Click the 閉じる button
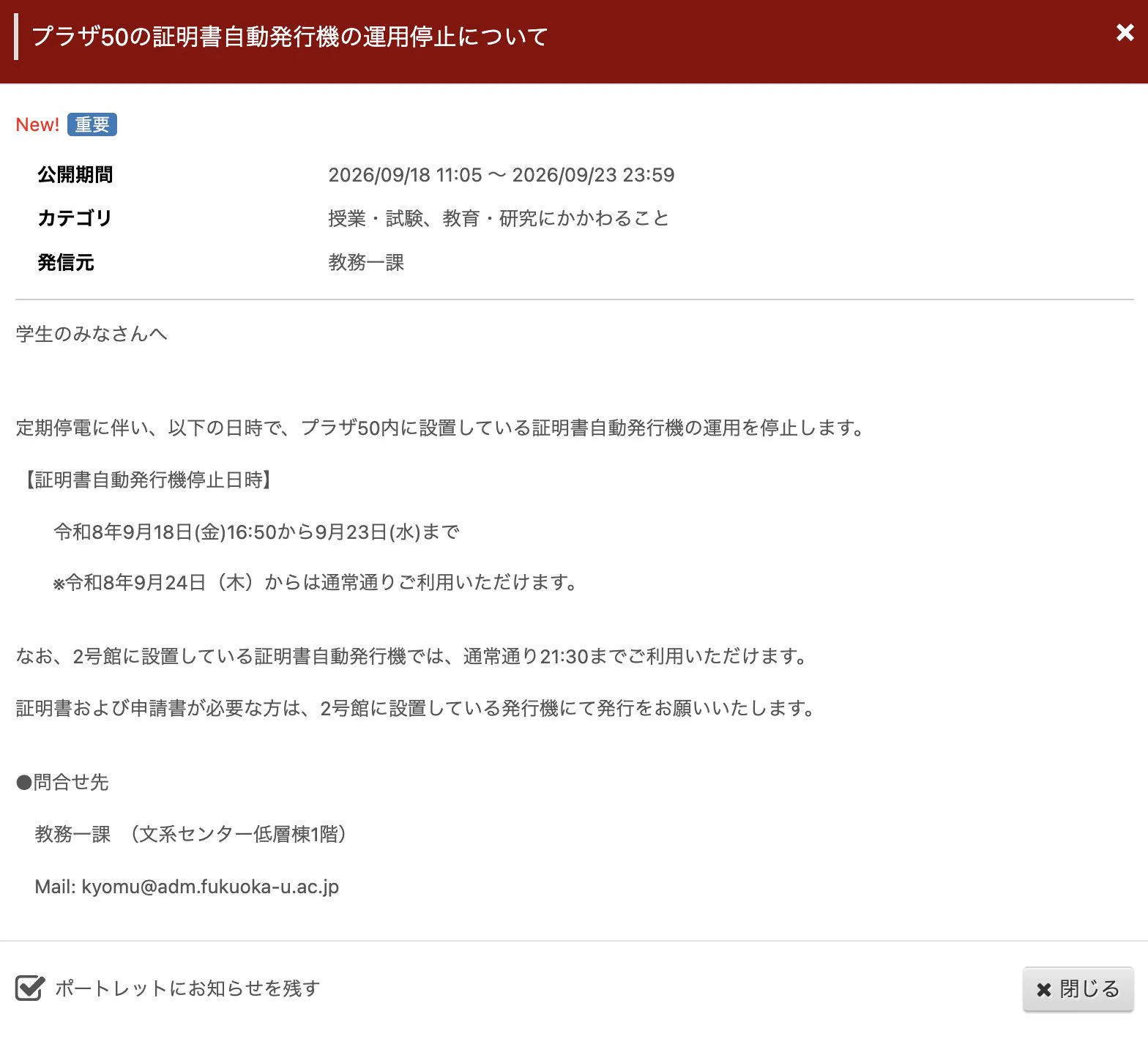1148x1047 pixels. point(1078,989)
